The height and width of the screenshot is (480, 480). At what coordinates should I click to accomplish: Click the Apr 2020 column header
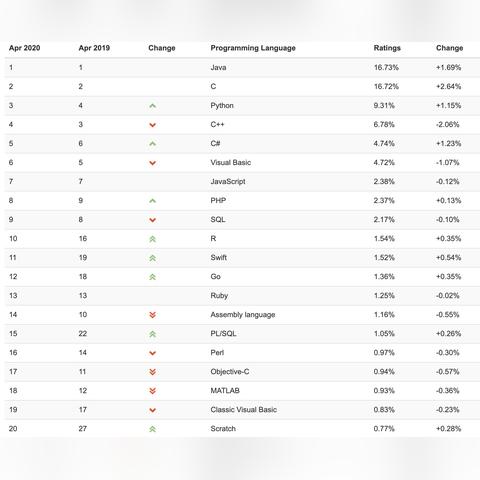(24, 48)
